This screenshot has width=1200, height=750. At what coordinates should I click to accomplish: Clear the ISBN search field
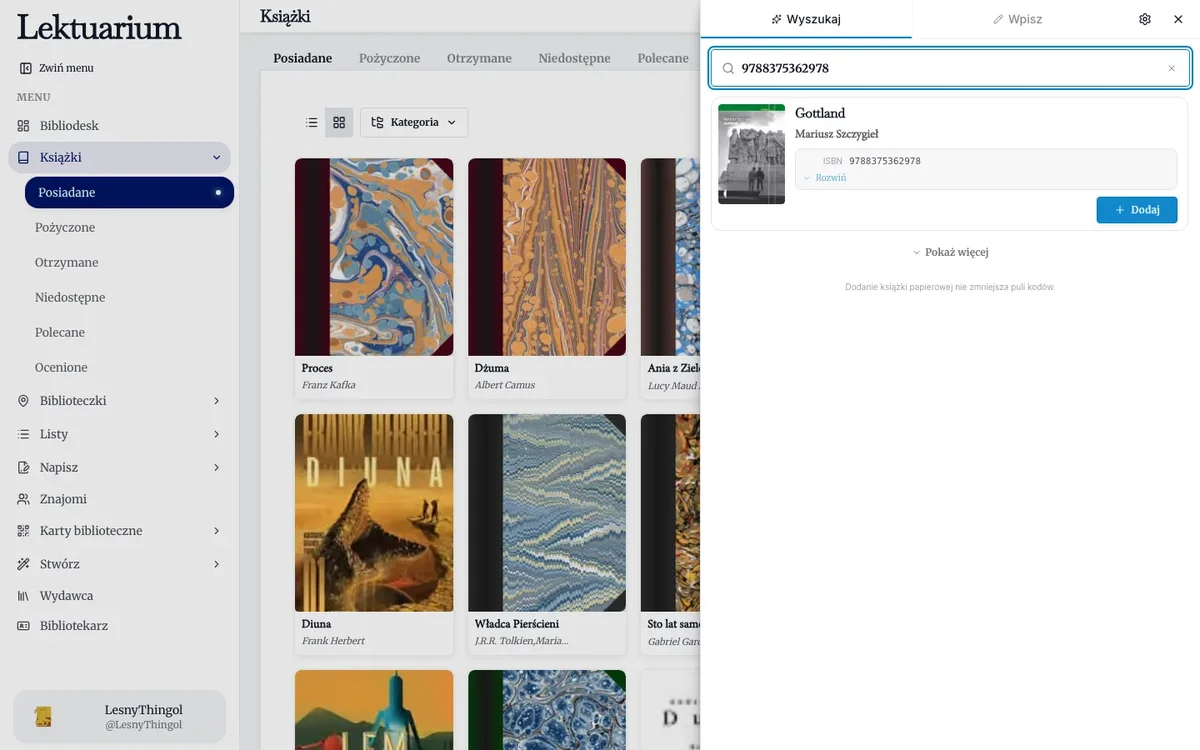coord(1172,69)
